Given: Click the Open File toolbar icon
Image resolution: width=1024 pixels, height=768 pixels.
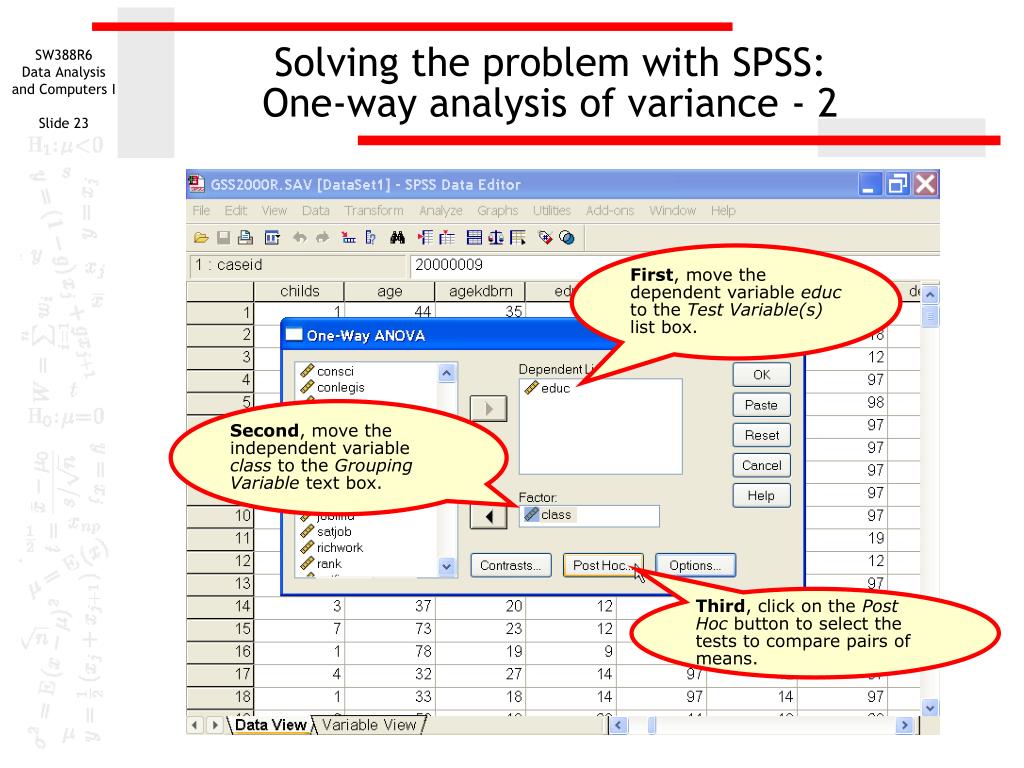Looking at the screenshot, I should pyautogui.click(x=201, y=238).
